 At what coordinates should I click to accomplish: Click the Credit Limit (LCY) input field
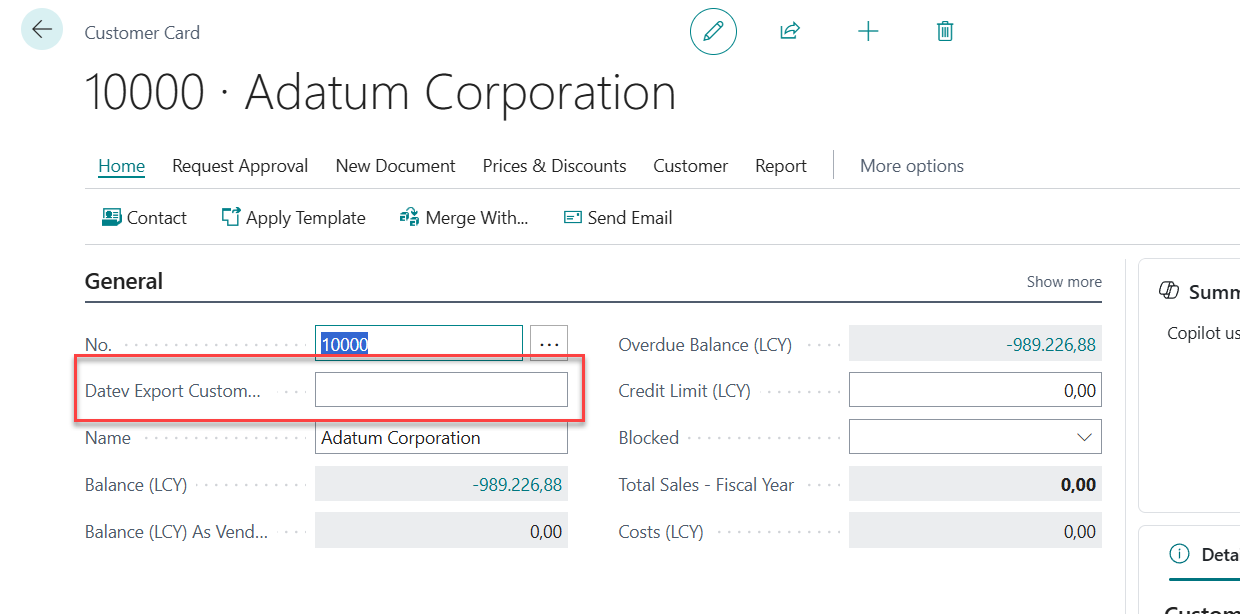(x=975, y=391)
